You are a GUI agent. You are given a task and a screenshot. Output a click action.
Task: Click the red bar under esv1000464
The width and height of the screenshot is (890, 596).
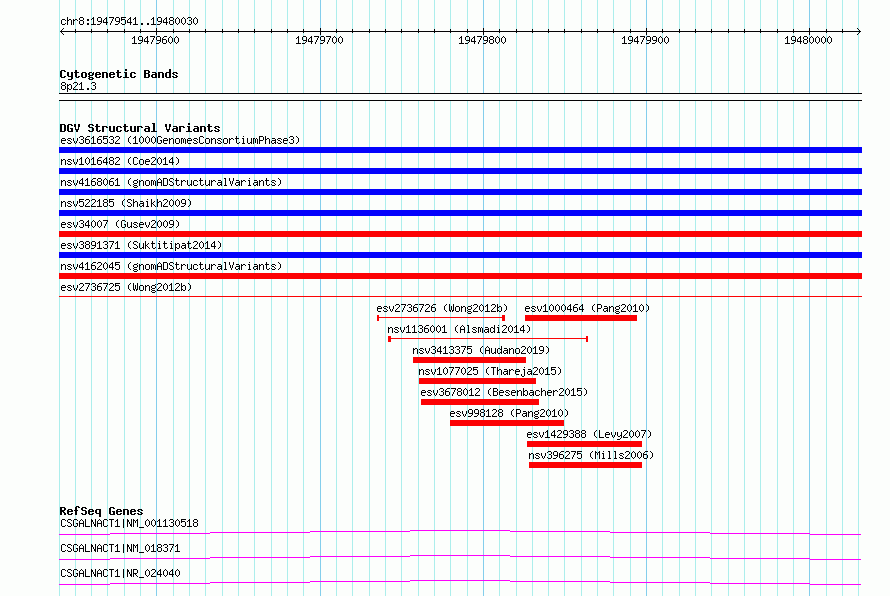point(581,318)
